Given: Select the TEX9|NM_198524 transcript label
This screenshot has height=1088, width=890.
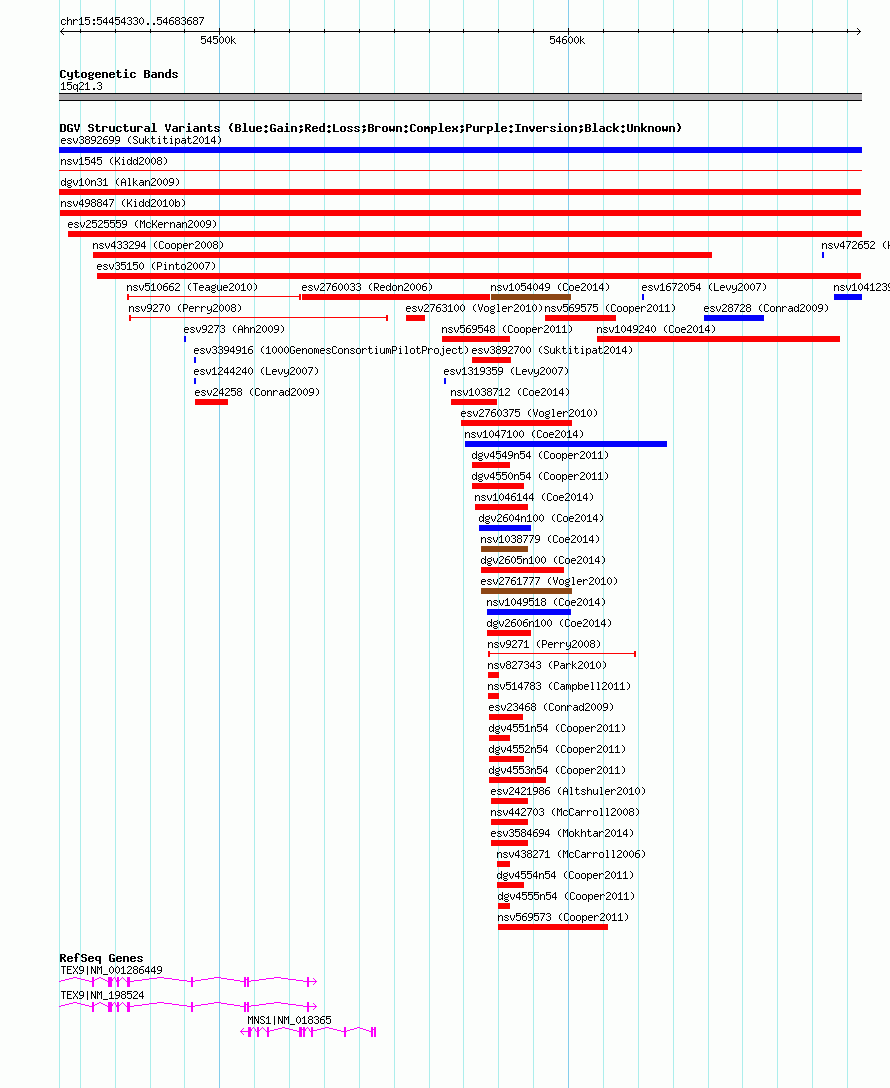Looking at the screenshot, I should point(103,995).
